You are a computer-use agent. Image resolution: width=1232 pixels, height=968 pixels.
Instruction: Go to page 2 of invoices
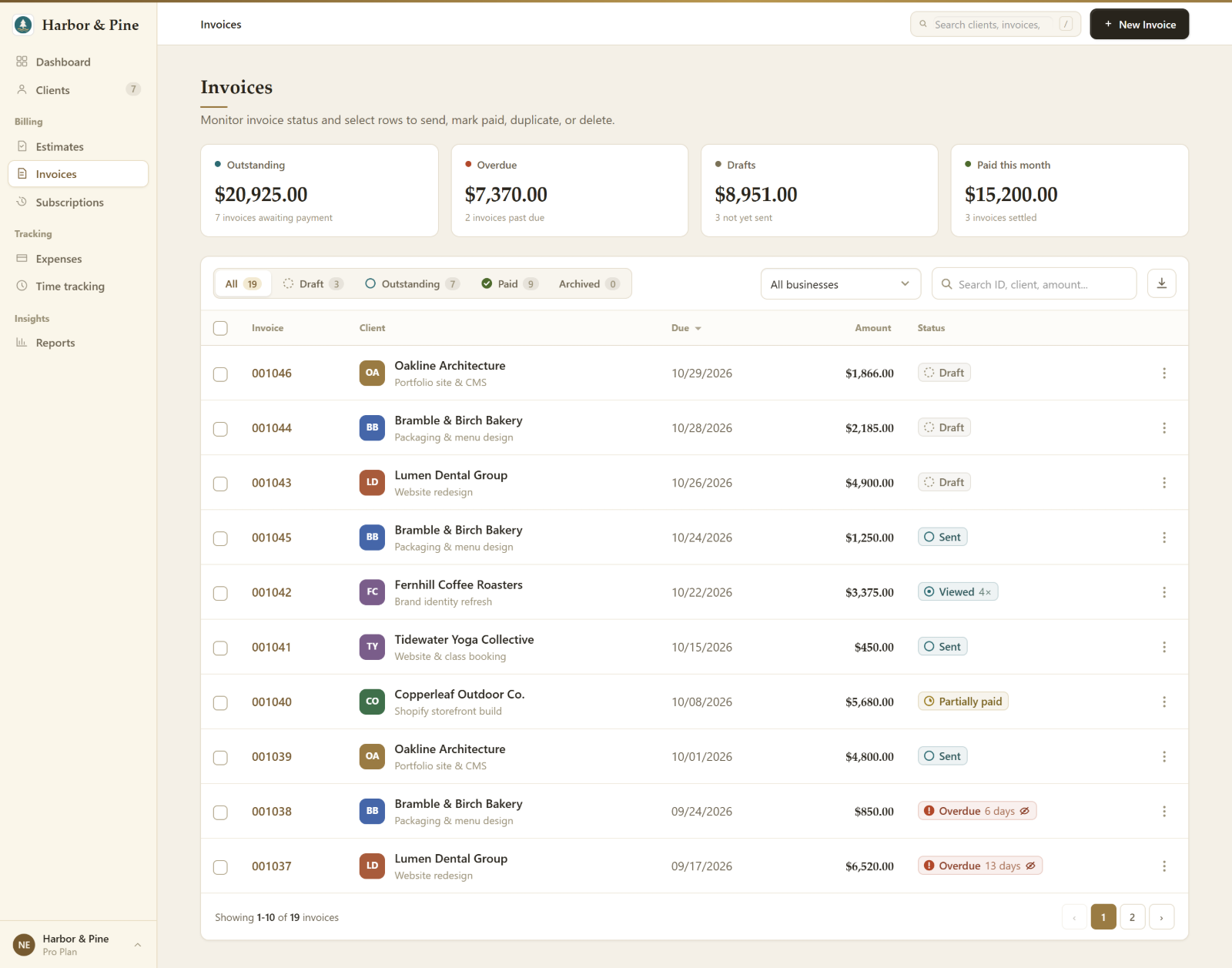(x=1132, y=917)
